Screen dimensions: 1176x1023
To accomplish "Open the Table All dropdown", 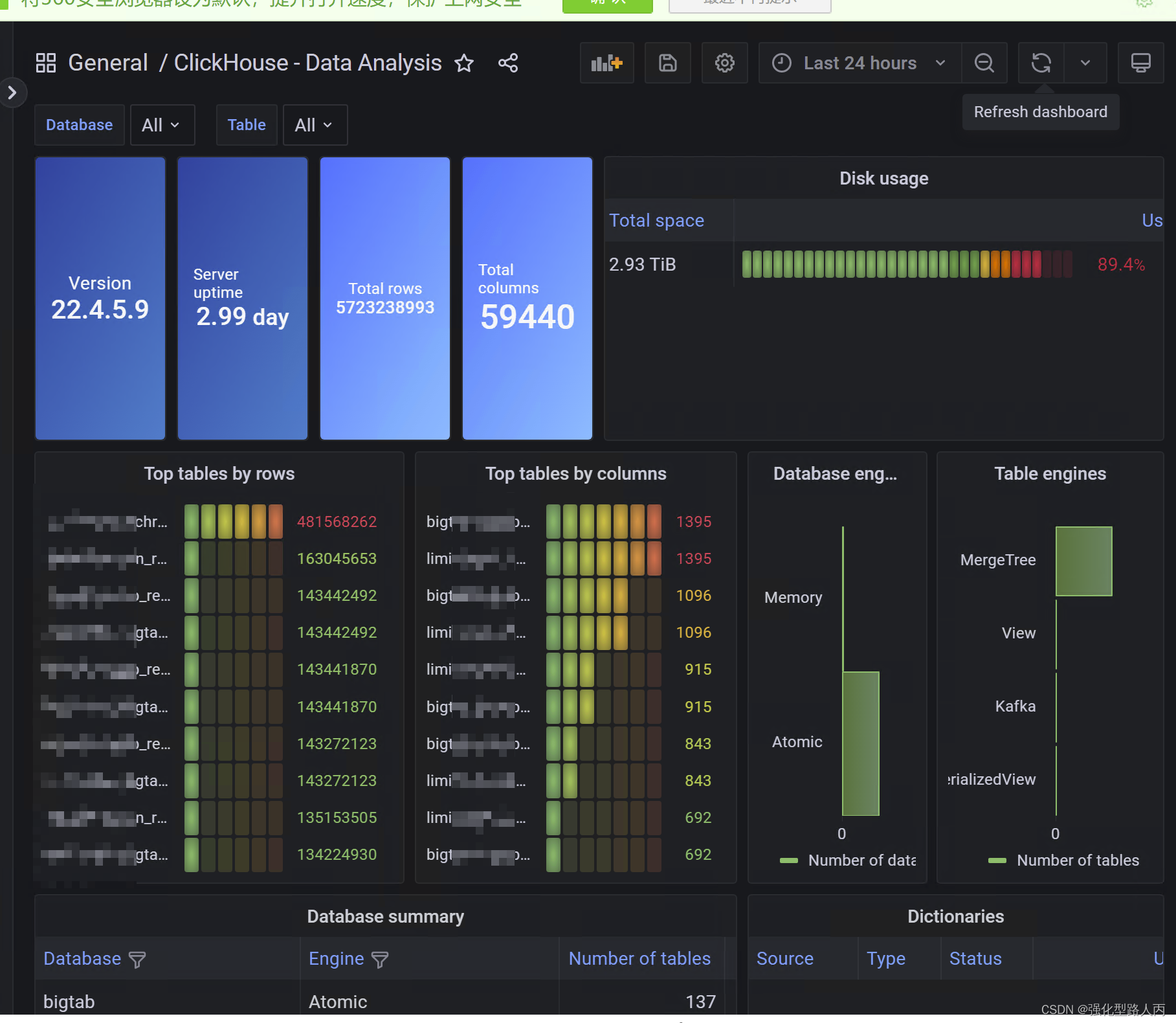I will pos(315,124).
